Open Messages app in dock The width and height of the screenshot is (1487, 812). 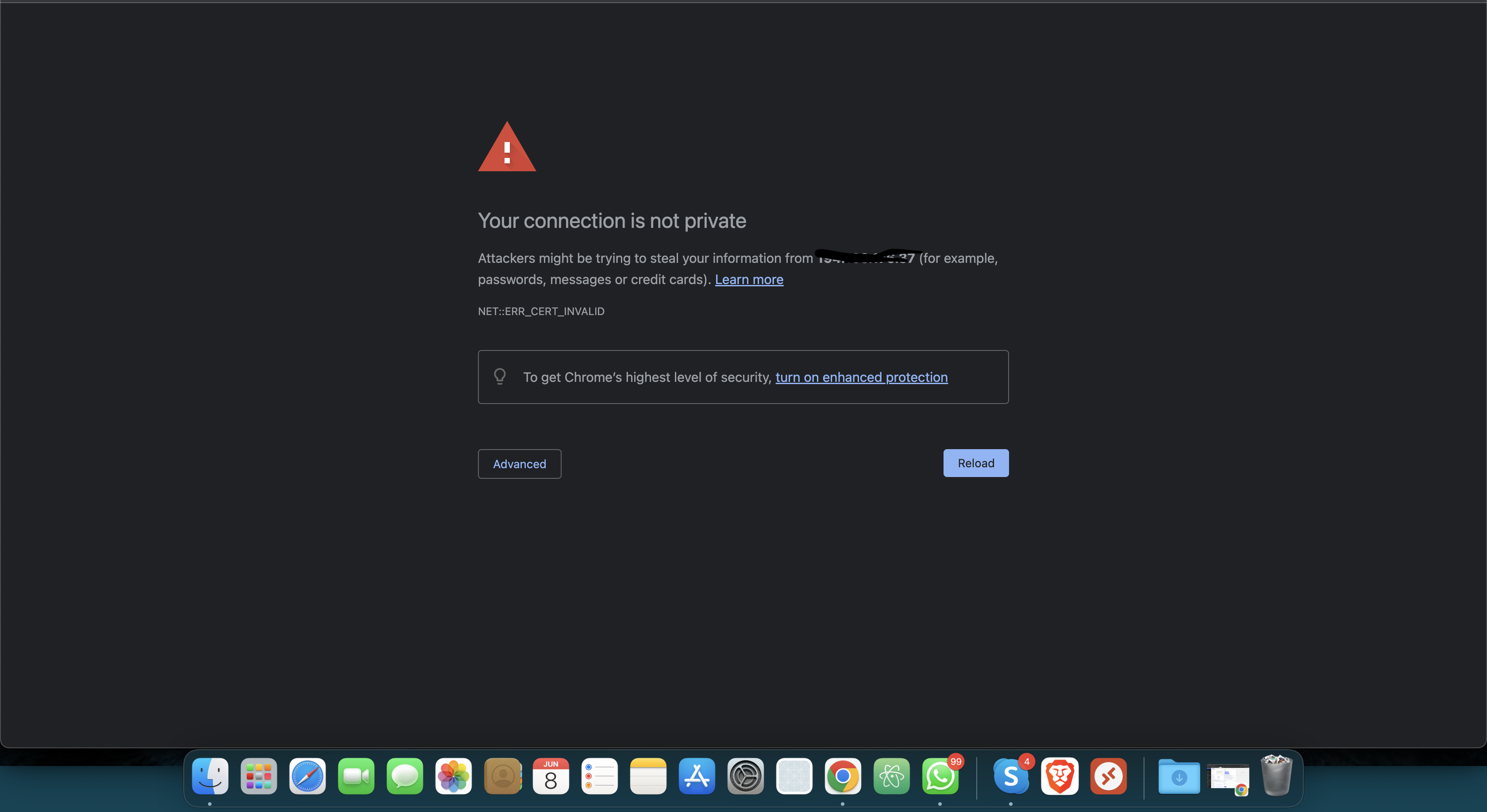[404, 776]
